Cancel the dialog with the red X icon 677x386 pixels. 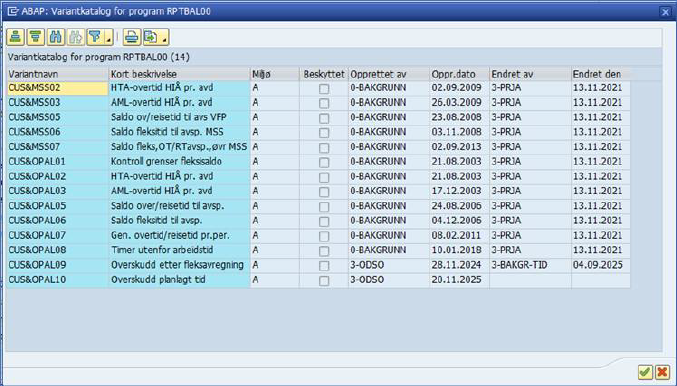[x=662, y=372]
